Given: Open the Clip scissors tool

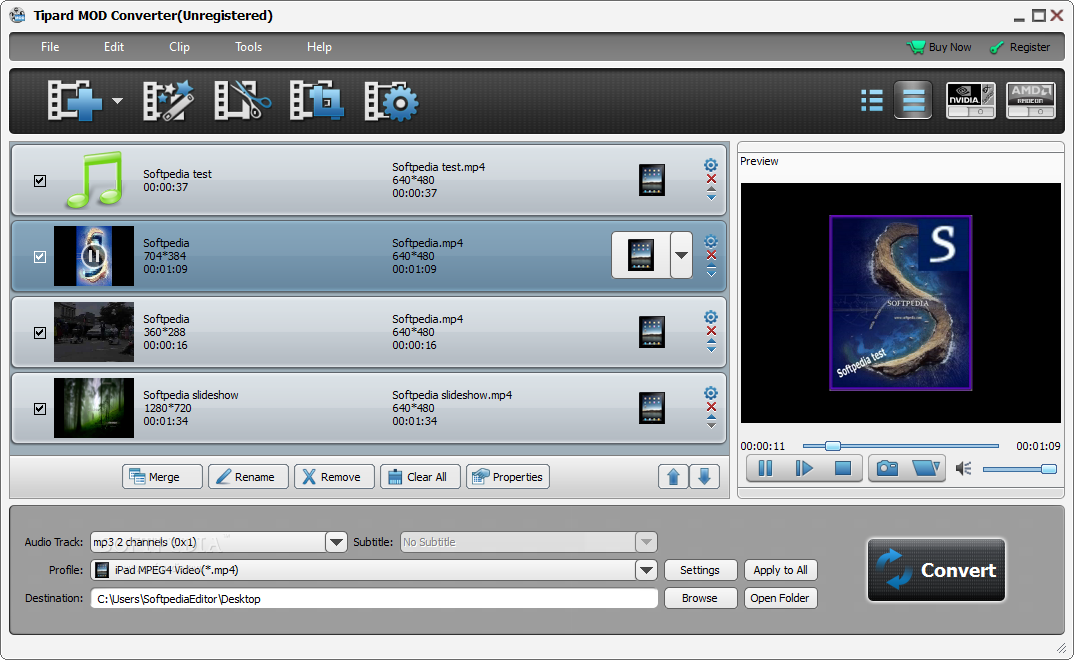Looking at the screenshot, I should [x=242, y=101].
